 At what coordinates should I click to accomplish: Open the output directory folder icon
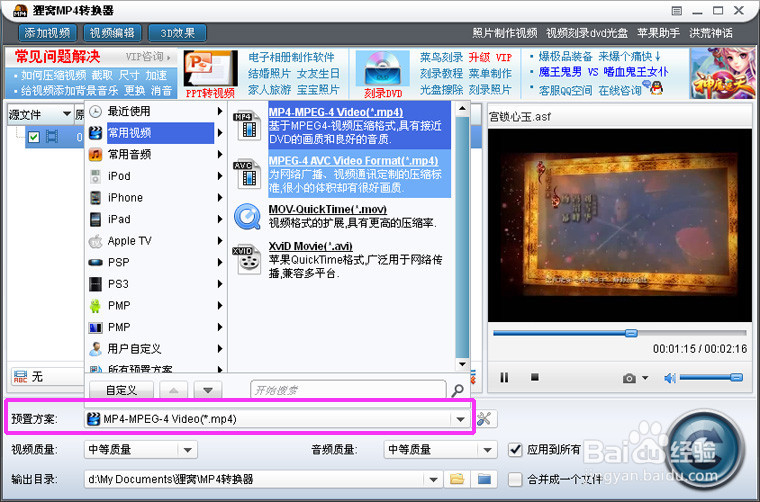tap(484, 479)
